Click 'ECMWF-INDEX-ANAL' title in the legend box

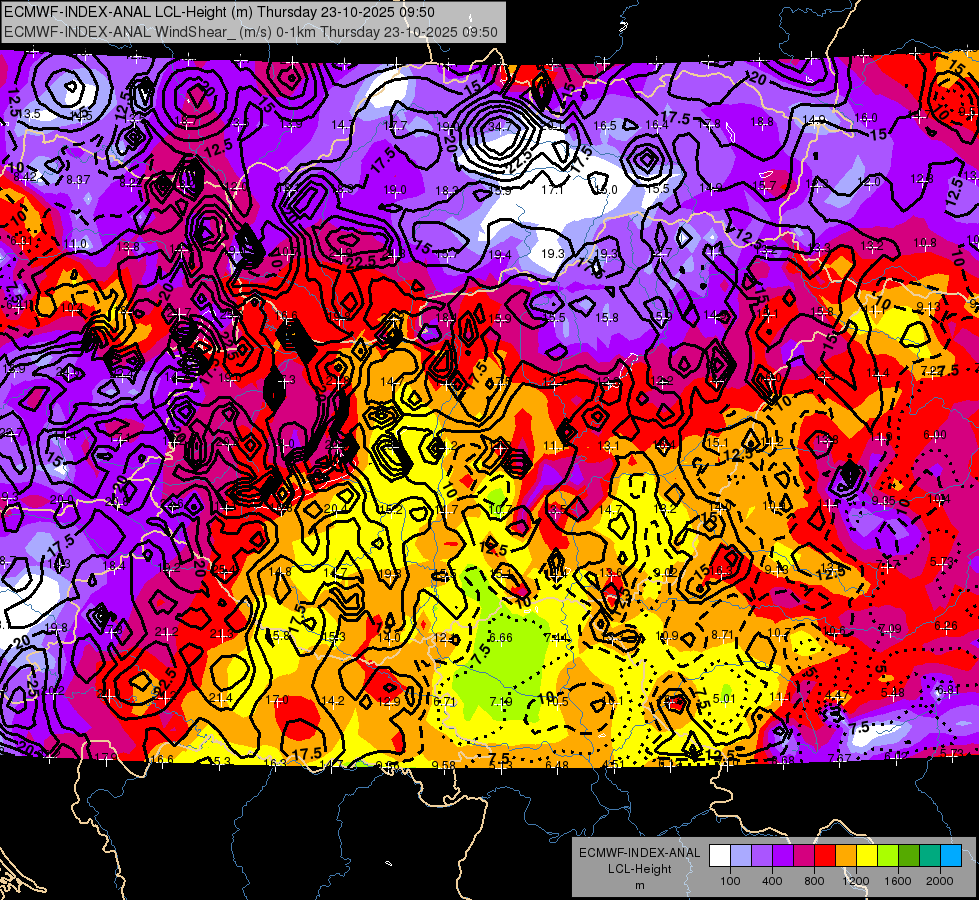[x=640, y=853]
